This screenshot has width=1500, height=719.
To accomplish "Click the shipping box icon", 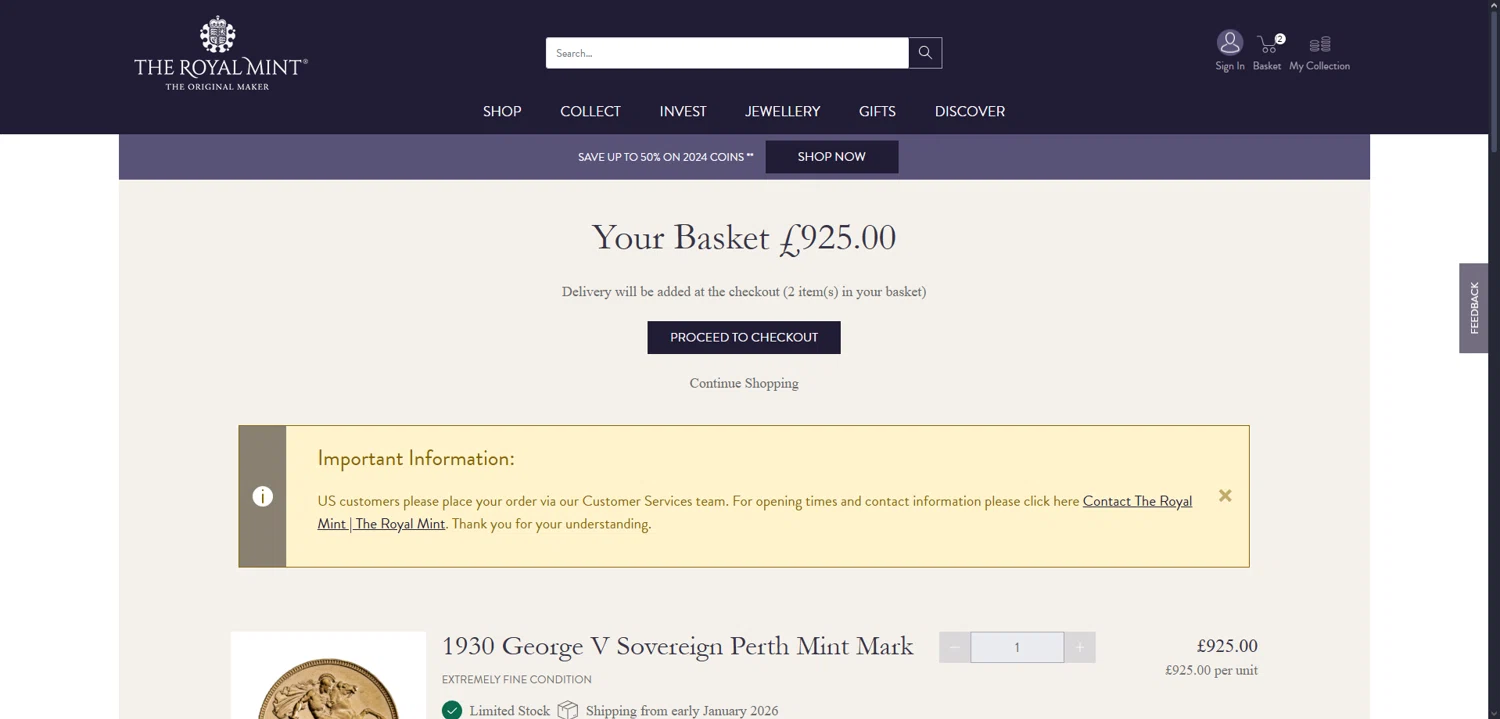I will 568,710.
